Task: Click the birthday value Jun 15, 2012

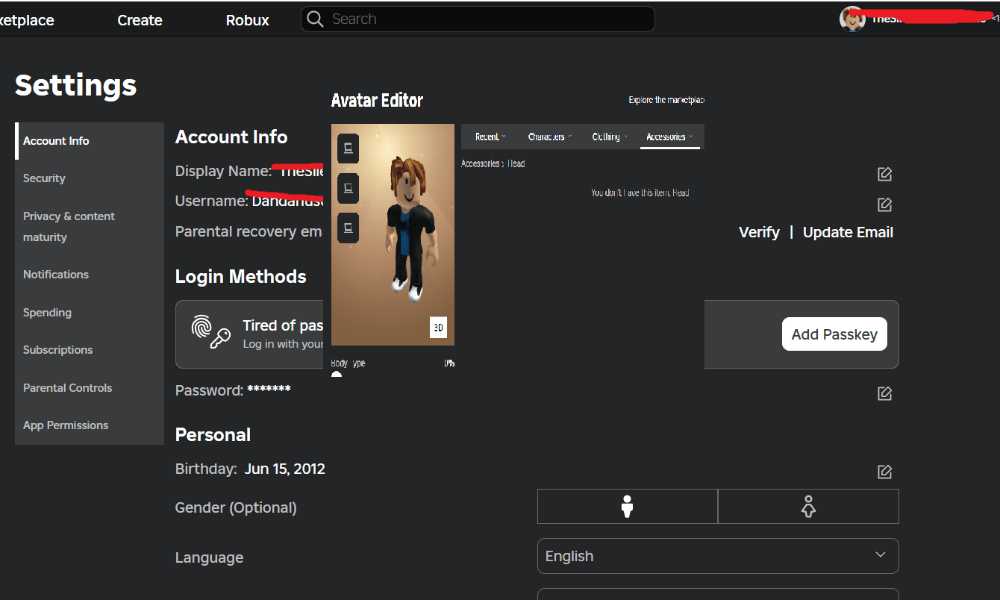Action: click(285, 469)
